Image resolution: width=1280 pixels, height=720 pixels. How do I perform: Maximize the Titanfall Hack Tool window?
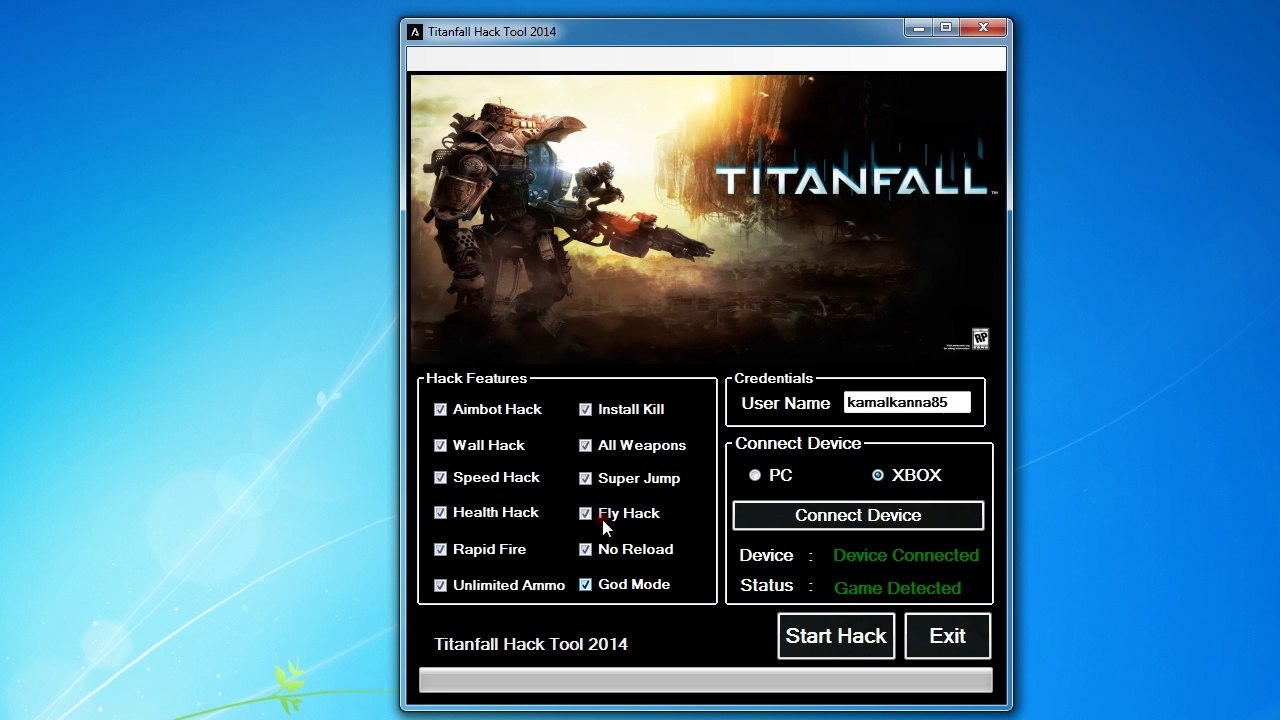coord(946,28)
